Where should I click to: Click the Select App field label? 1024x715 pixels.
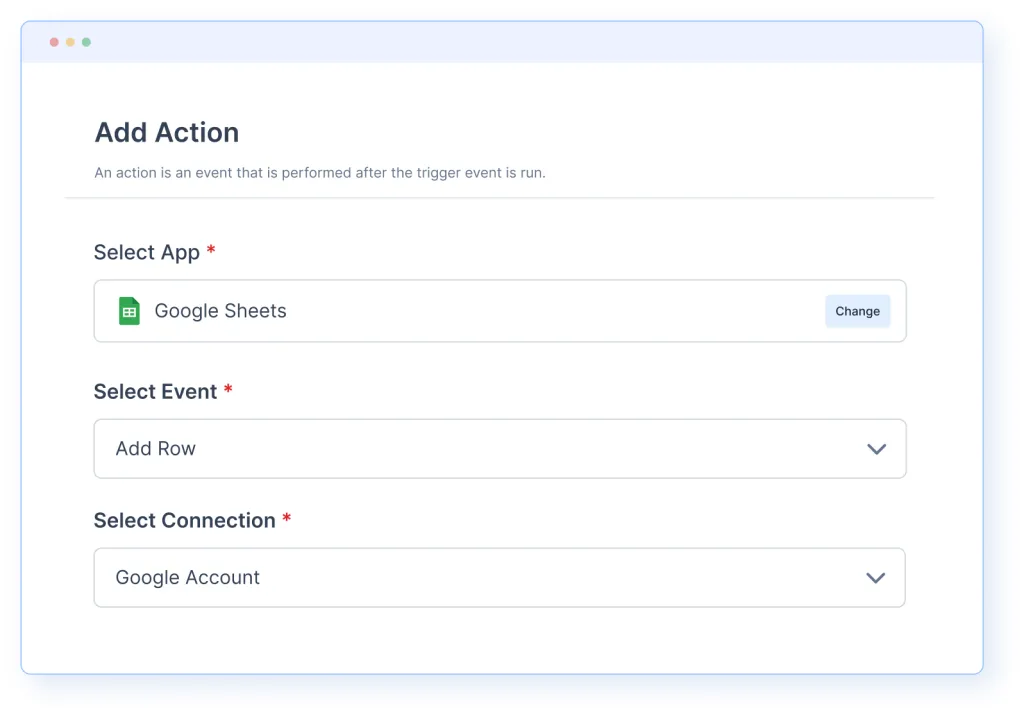pyautogui.click(x=145, y=252)
